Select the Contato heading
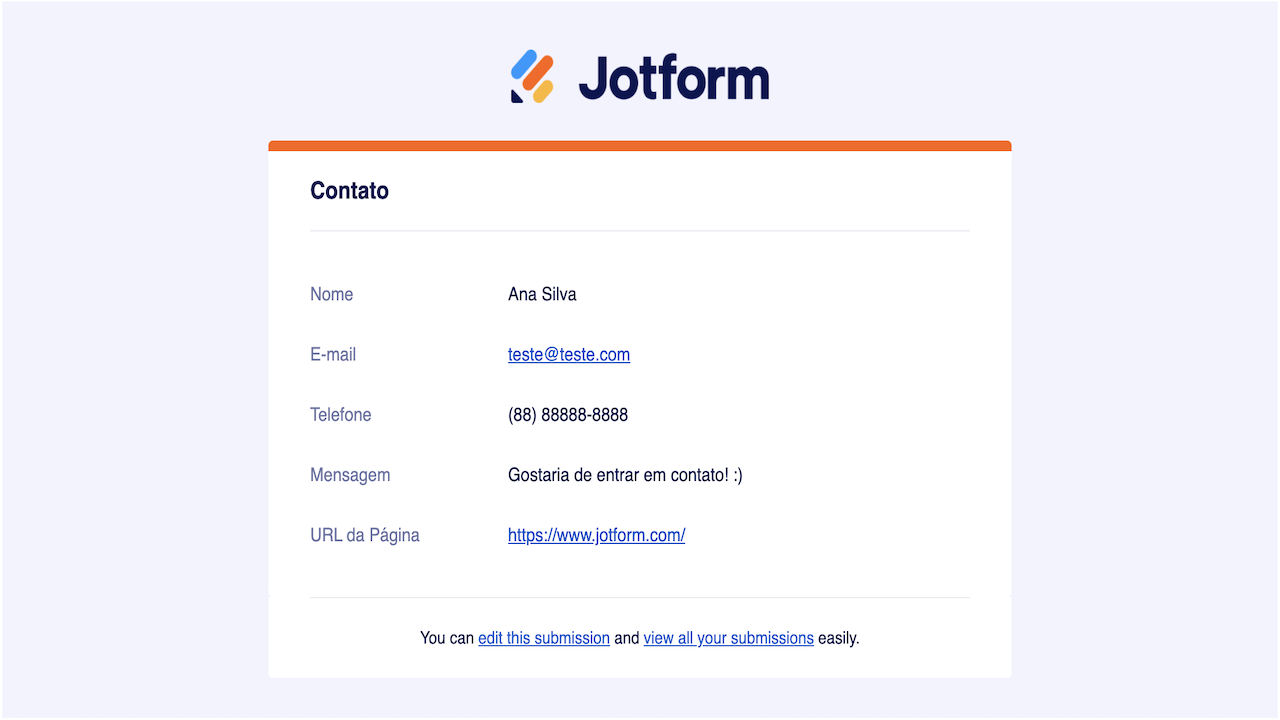Image resolution: width=1280 pixels, height=720 pixels. (349, 191)
